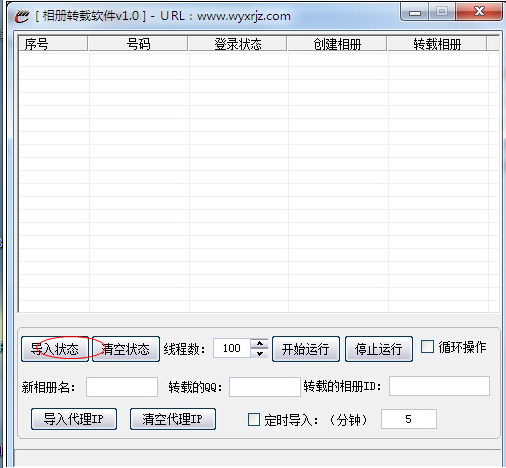Click the 转载相册 column header
This screenshot has height=468, width=506.
tap(437, 44)
